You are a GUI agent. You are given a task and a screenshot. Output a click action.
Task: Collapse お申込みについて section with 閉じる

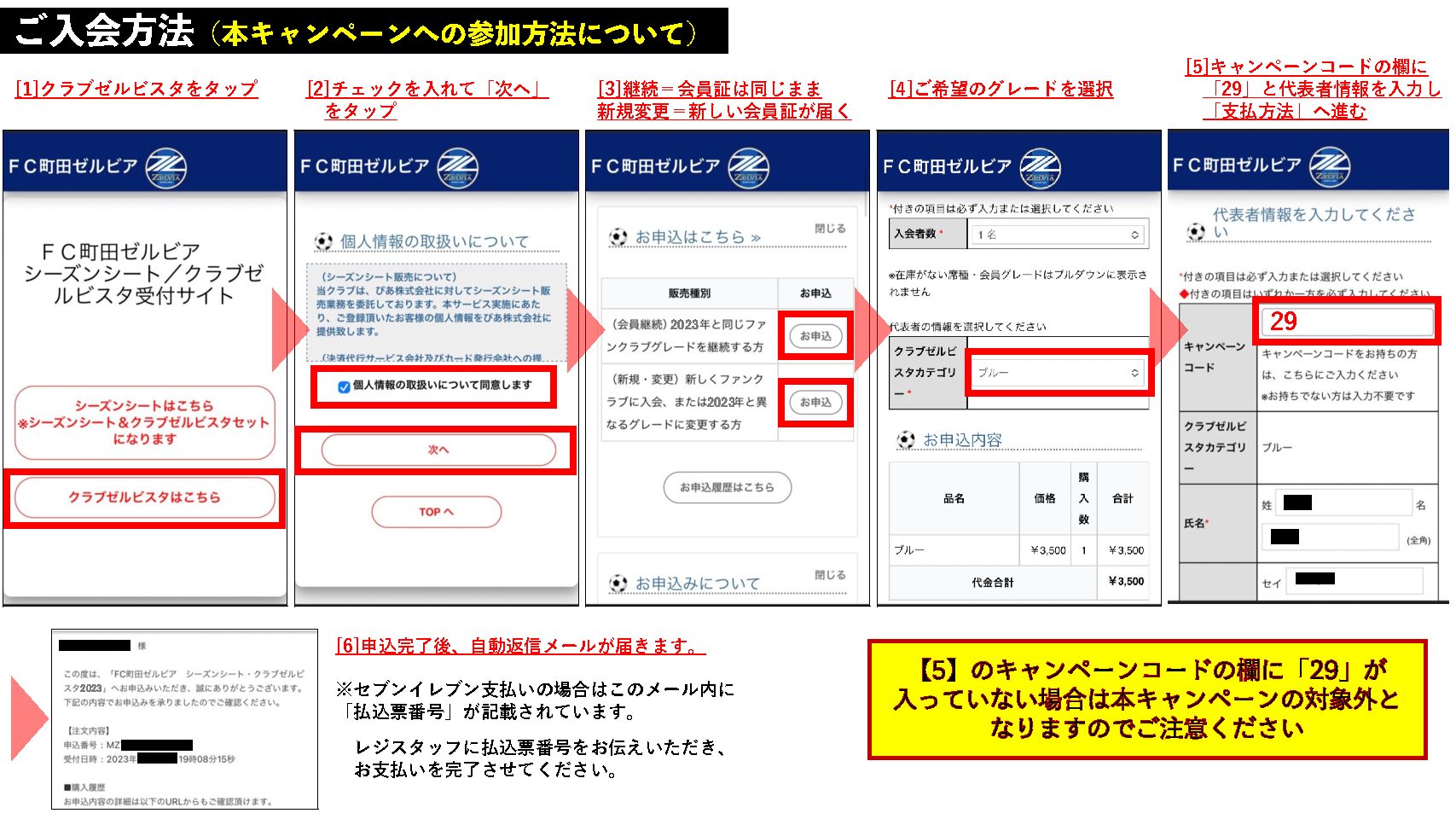click(830, 575)
